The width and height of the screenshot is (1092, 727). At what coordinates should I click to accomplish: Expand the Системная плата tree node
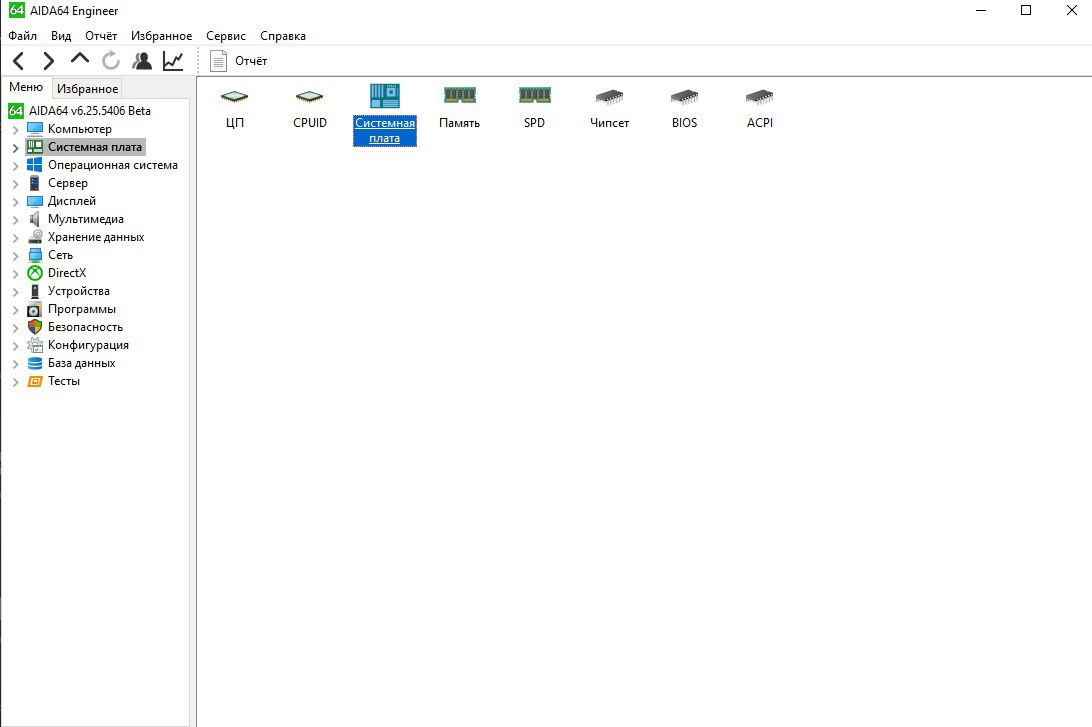coord(15,148)
